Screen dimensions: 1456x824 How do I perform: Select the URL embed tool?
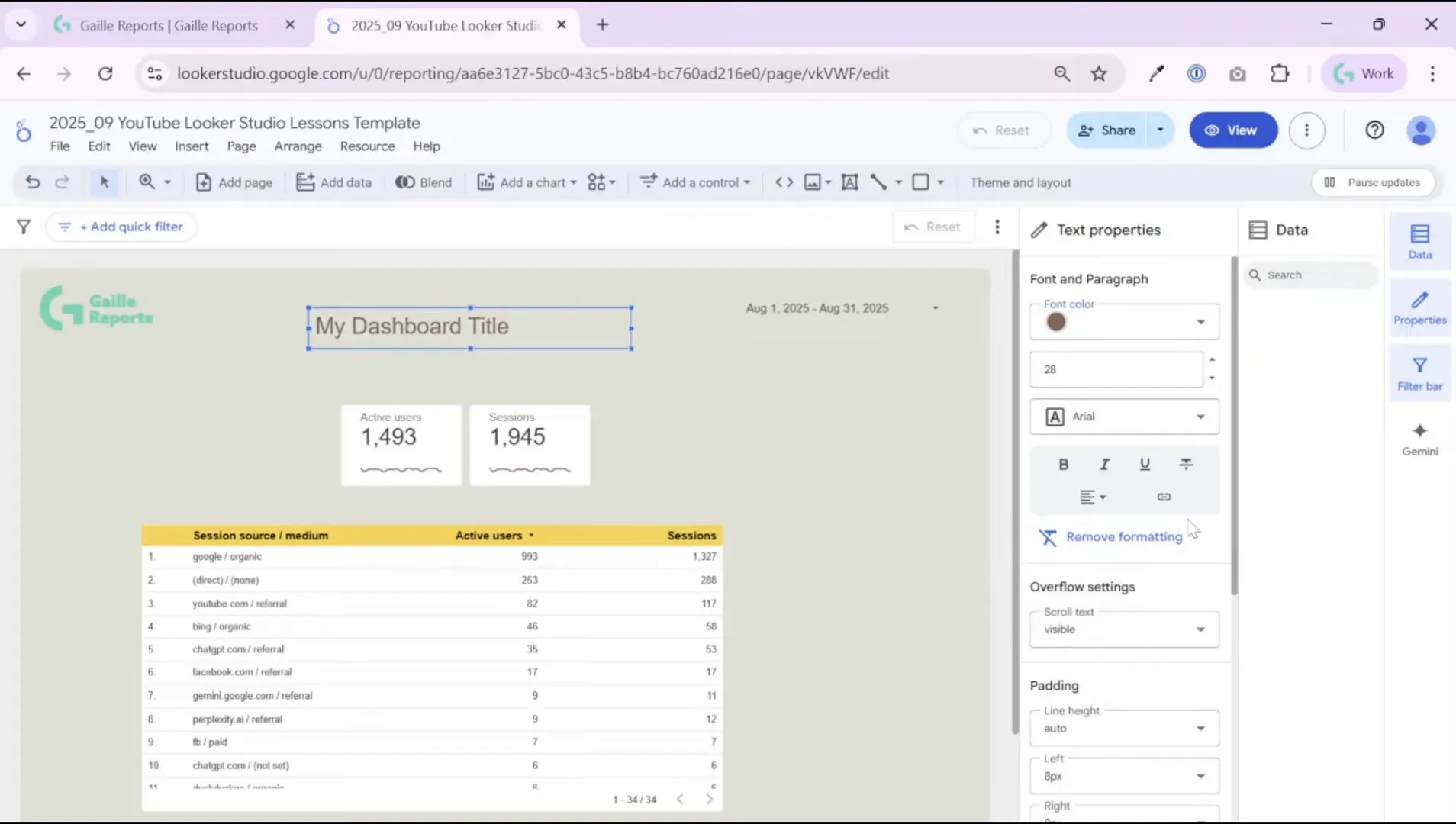pyautogui.click(x=784, y=182)
